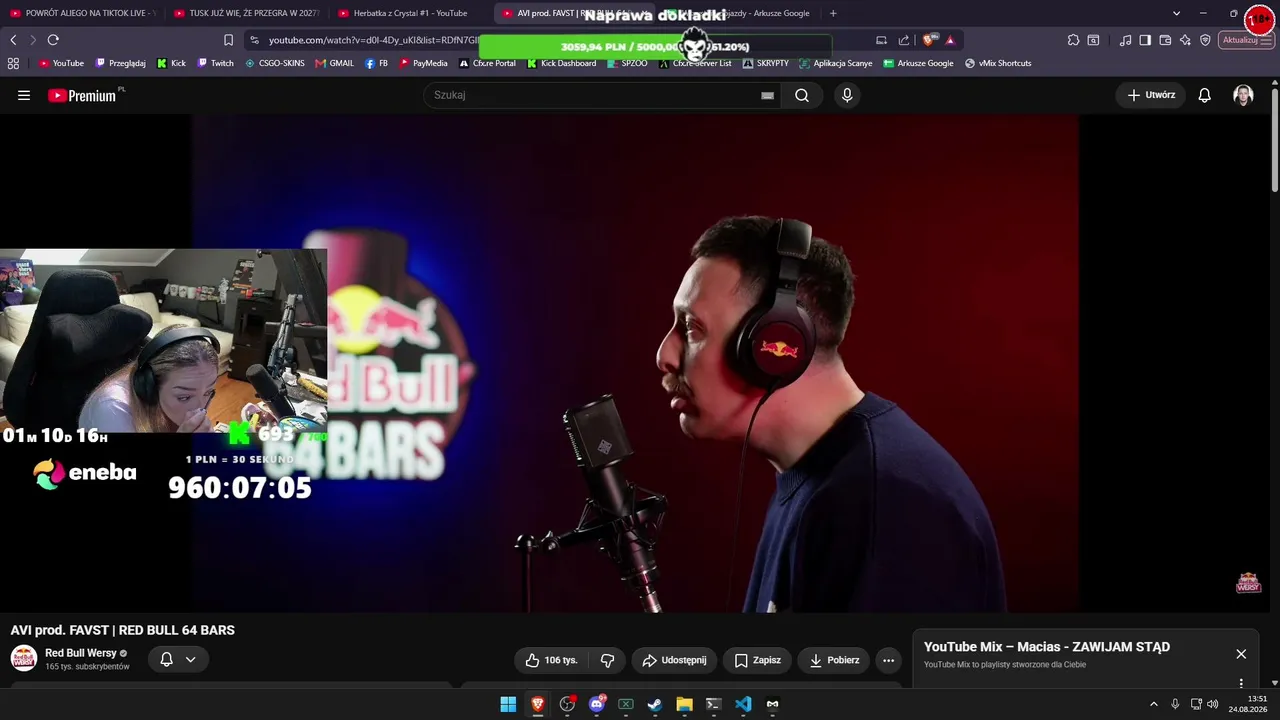The width and height of the screenshot is (1280, 720).
Task: Click the Brave Rewards triangle icon
Action: pos(950,40)
